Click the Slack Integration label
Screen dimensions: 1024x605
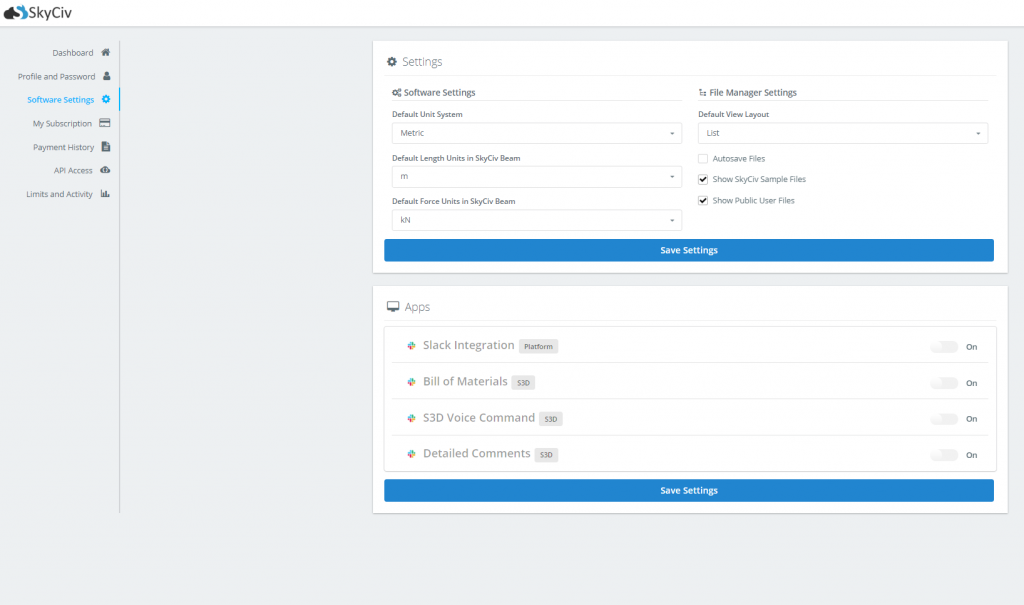[x=468, y=345]
